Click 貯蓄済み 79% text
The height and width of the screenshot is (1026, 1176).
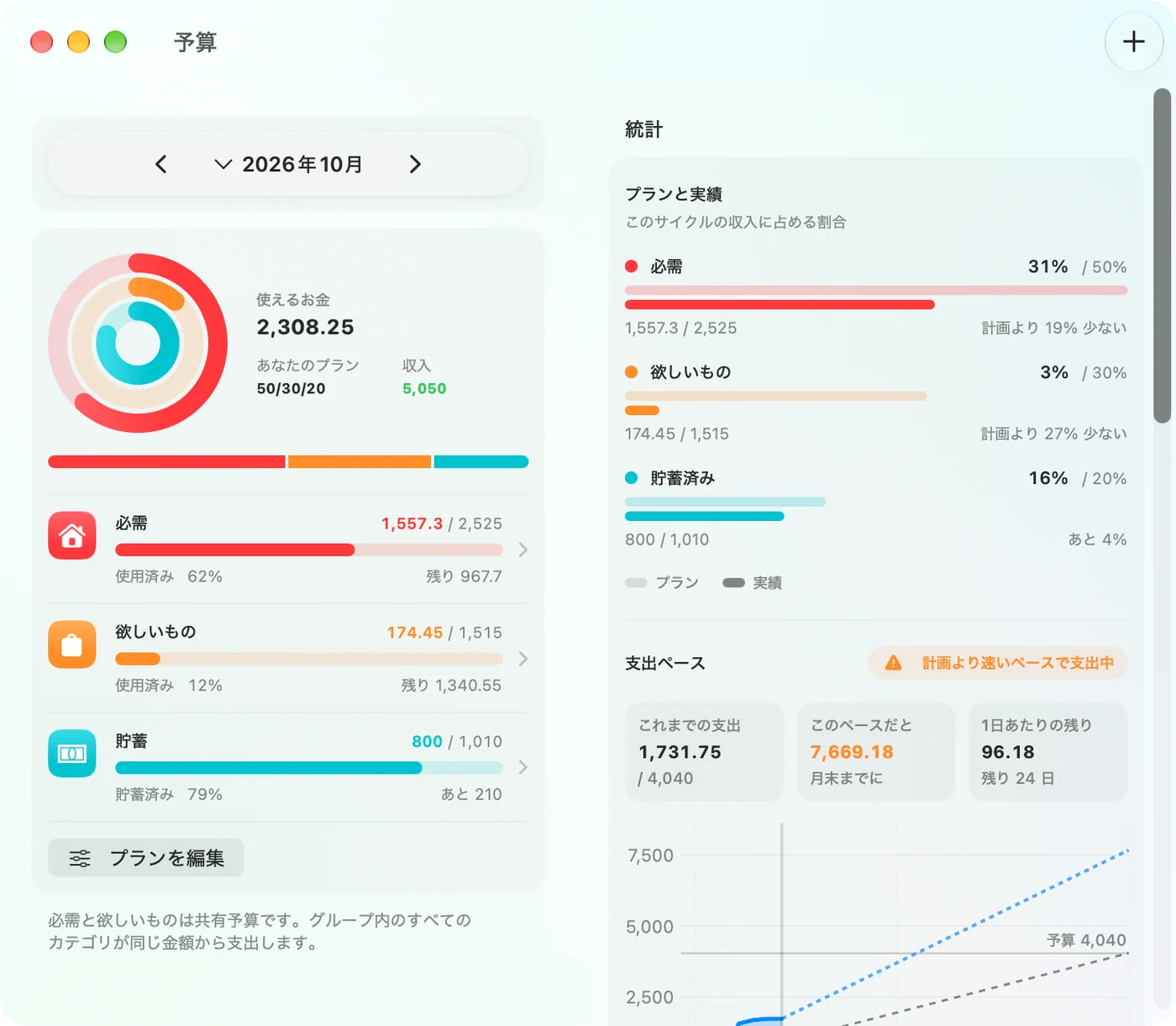point(169,794)
